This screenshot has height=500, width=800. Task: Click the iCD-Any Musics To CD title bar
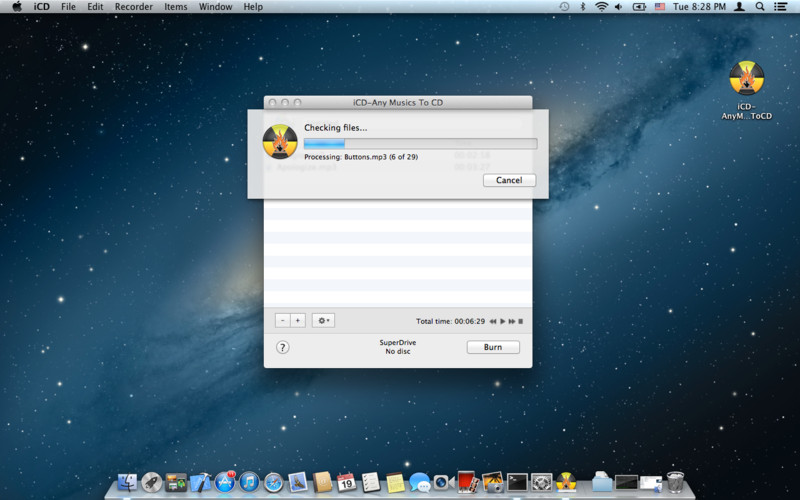point(398,102)
